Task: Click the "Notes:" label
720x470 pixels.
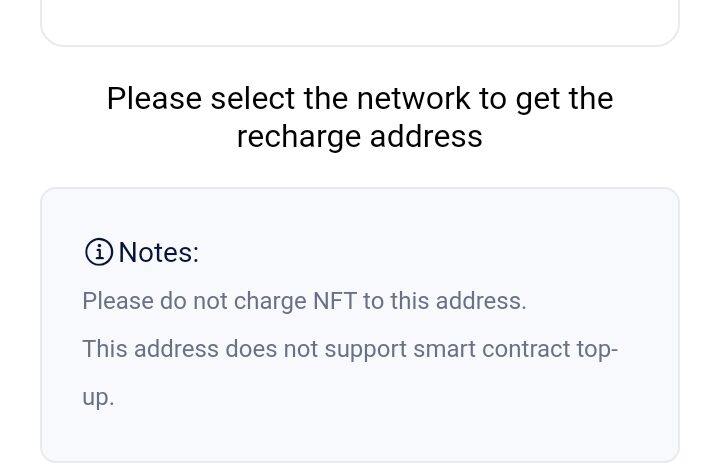Action: [x=159, y=253]
